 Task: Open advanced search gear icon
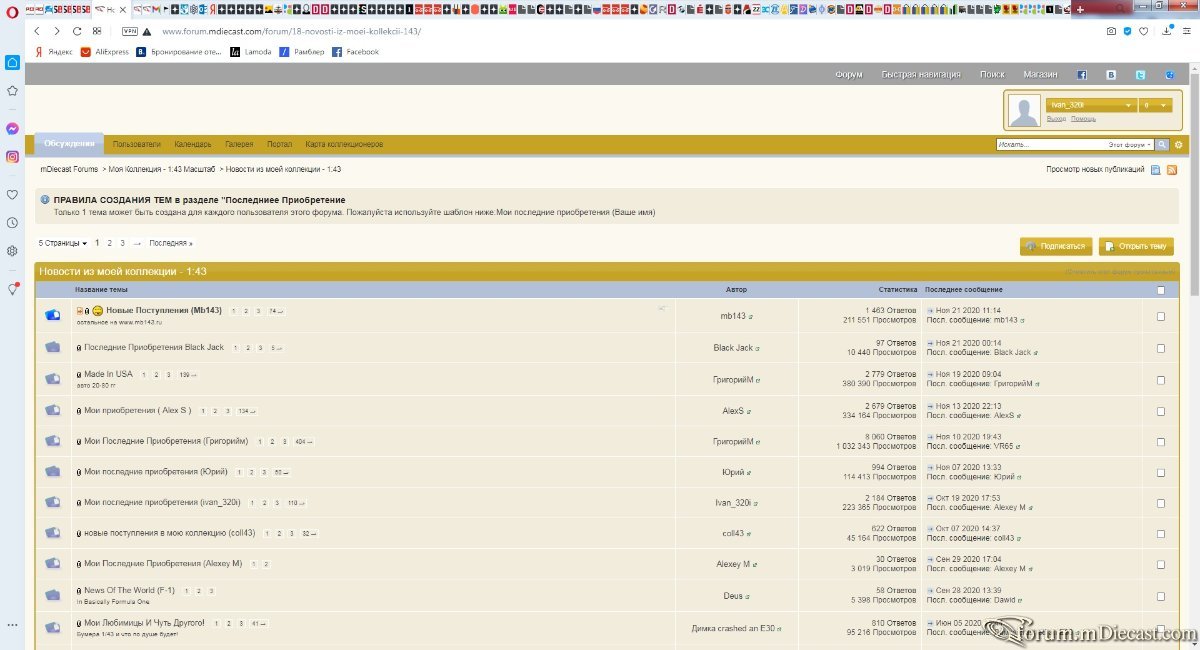1179,145
